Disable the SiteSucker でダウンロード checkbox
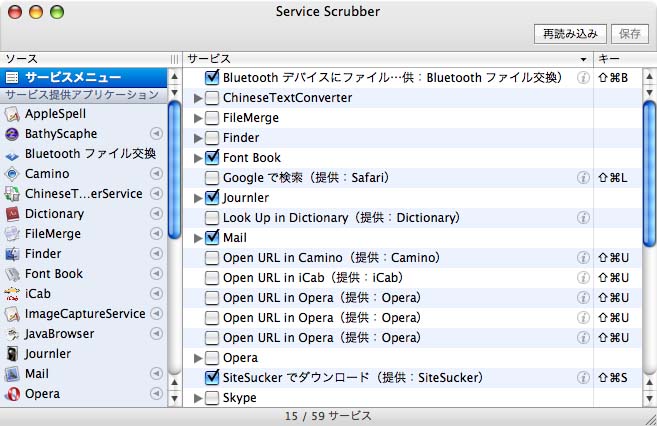Viewport: 657px width, 426px height. click(212, 378)
